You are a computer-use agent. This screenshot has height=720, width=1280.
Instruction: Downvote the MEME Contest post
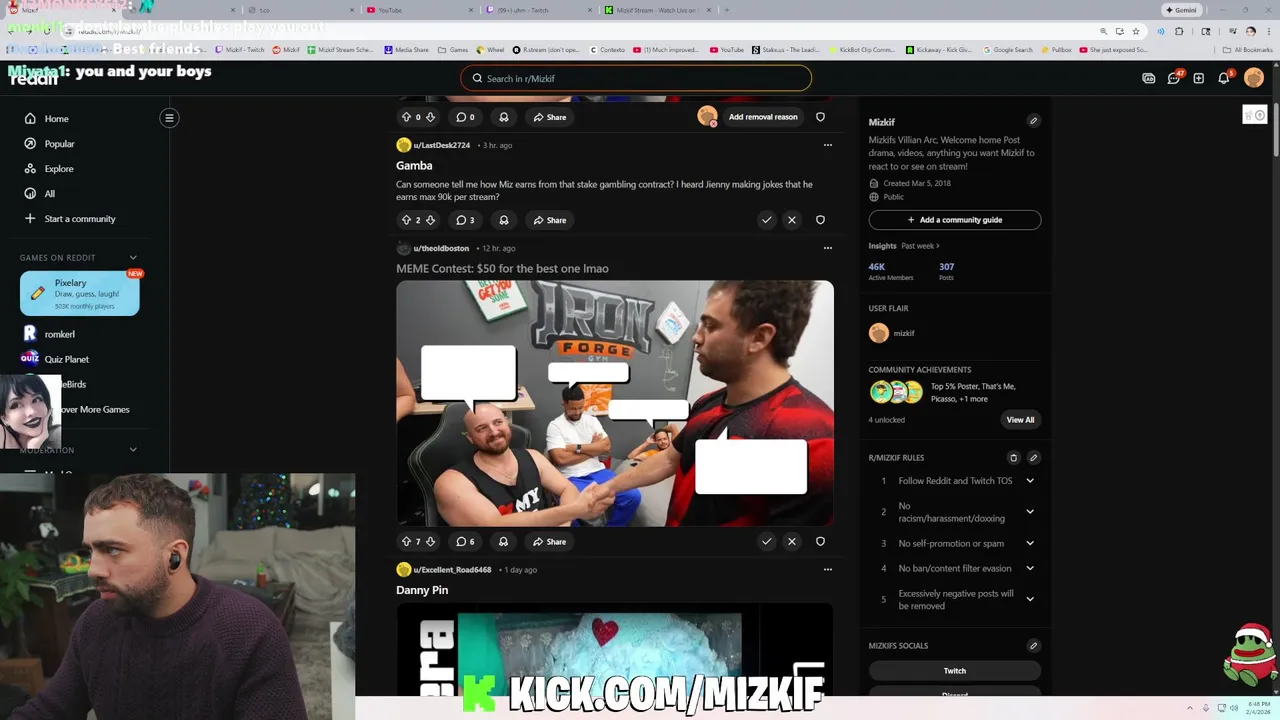[430, 542]
